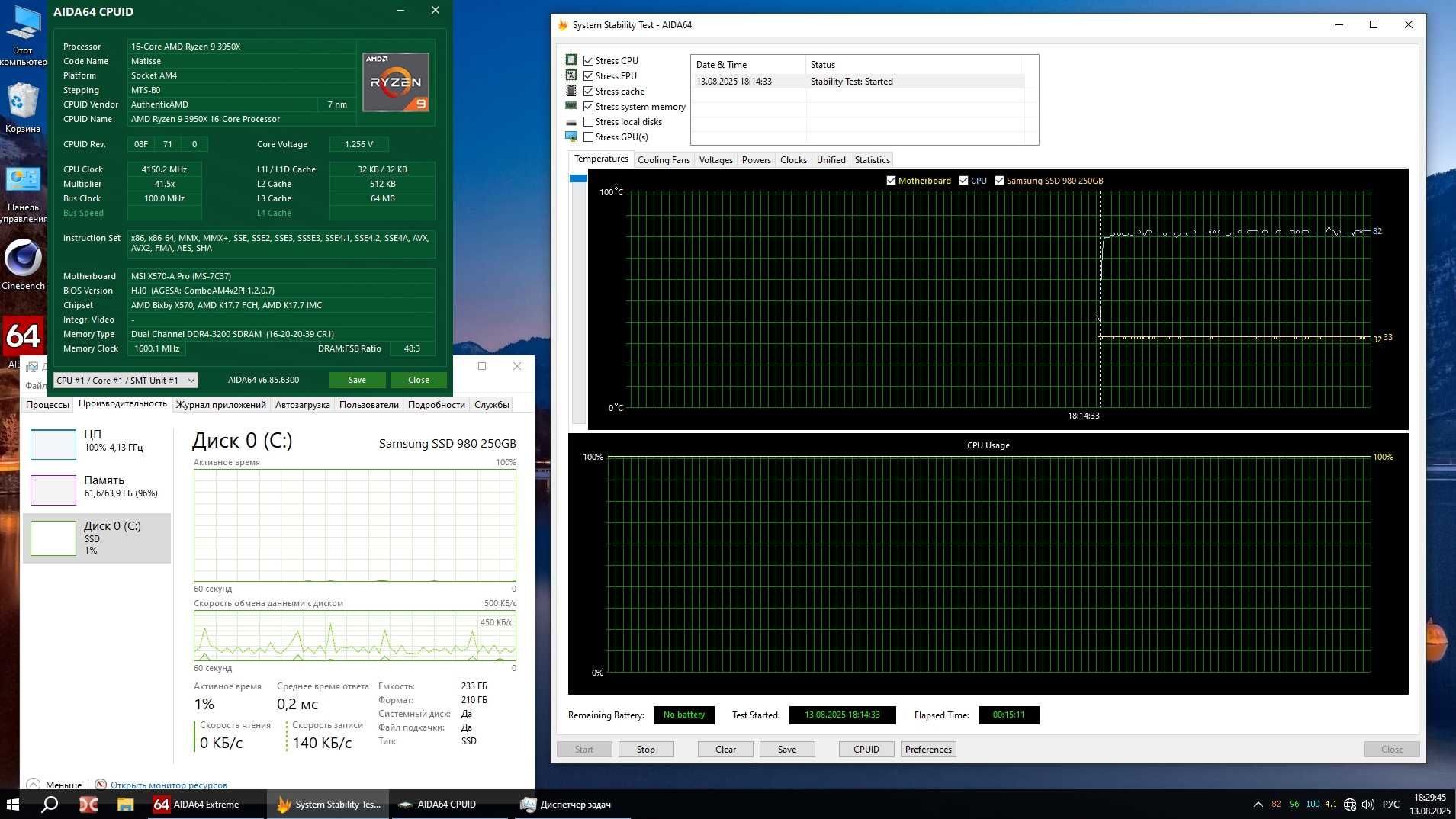
Task: Select Диск 0 (C:) in performance sidebar
Action: pyautogui.click(x=97, y=538)
